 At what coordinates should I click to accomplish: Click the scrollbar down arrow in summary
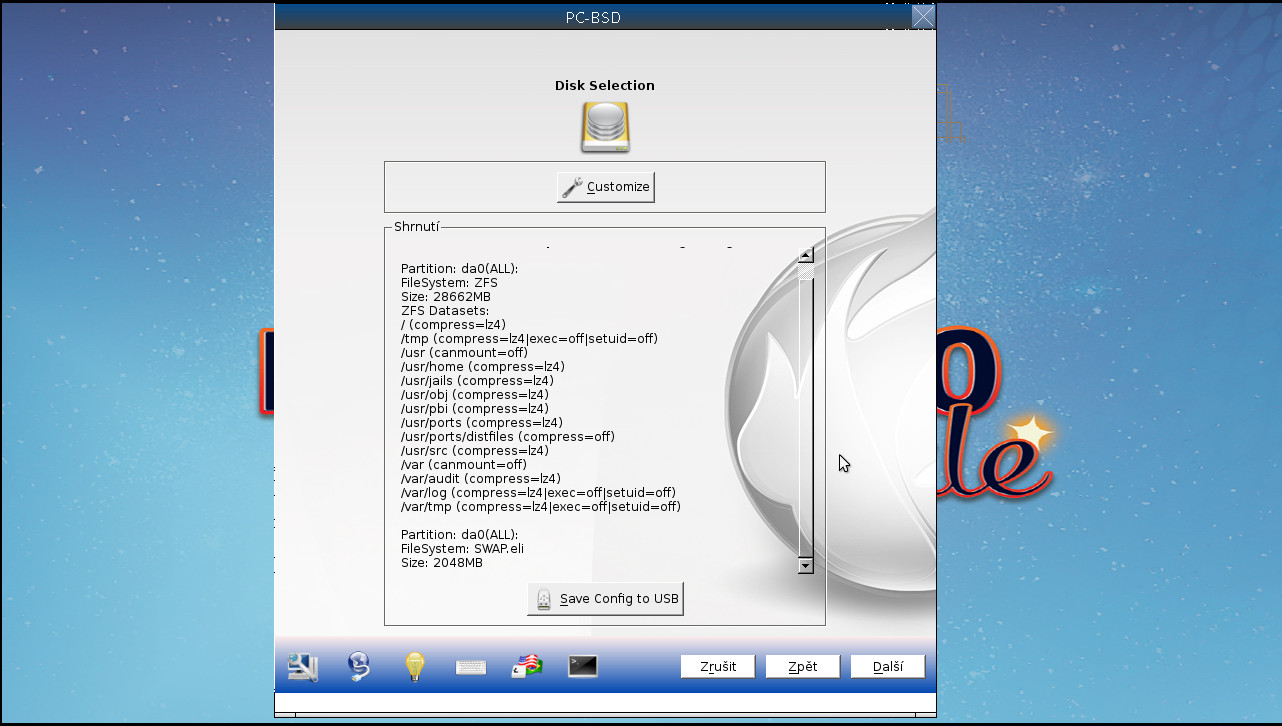(x=805, y=565)
